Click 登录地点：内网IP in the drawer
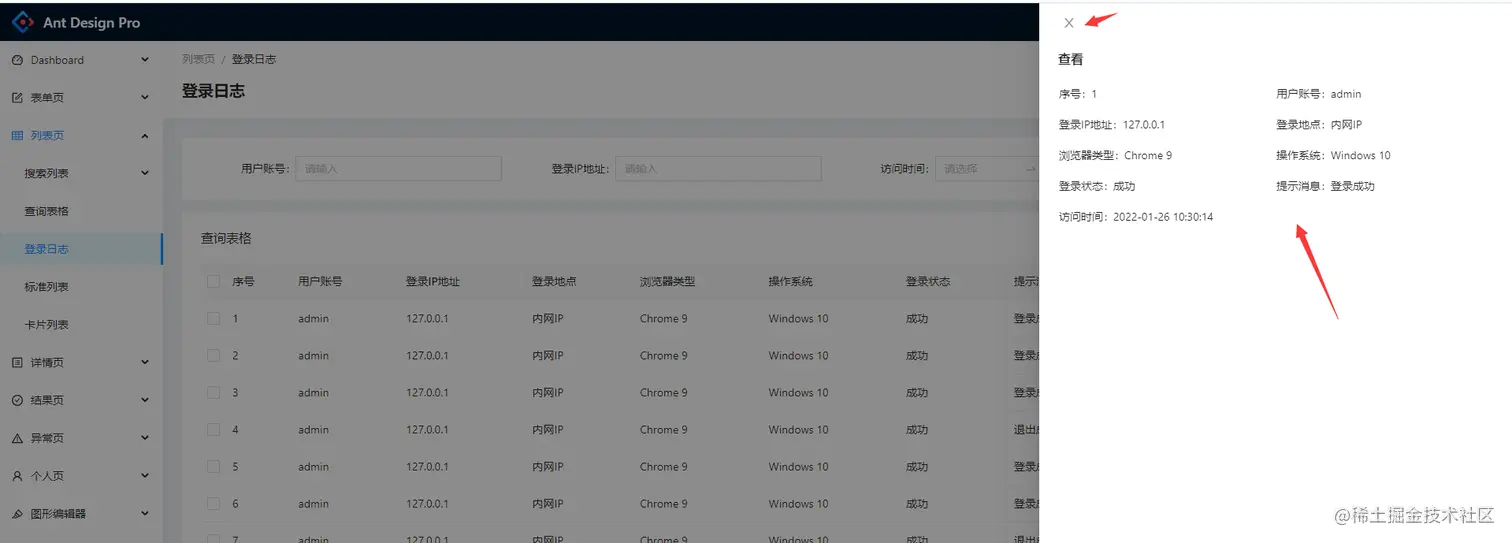This screenshot has width=1512, height=543. 1319,125
